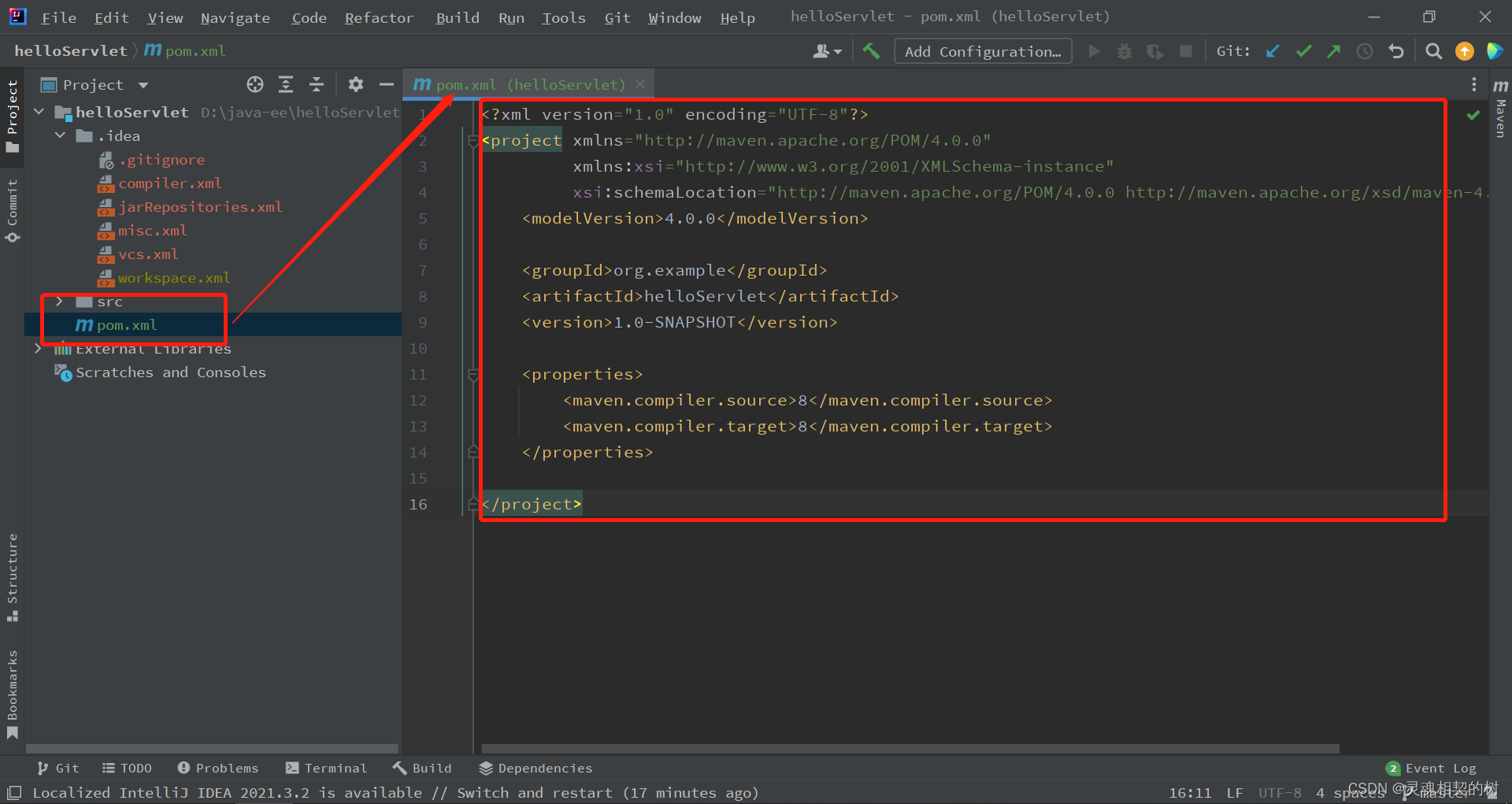Expand the src folder

coord(60,302)
